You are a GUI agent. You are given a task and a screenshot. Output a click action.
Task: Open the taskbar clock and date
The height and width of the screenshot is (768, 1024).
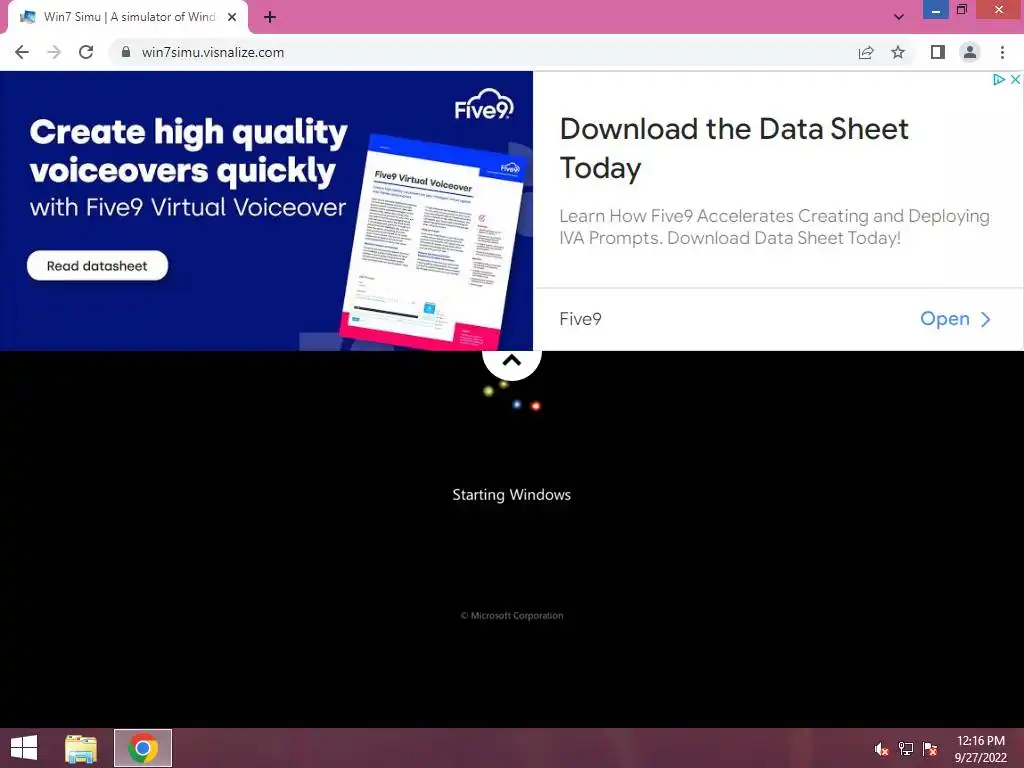980,749
